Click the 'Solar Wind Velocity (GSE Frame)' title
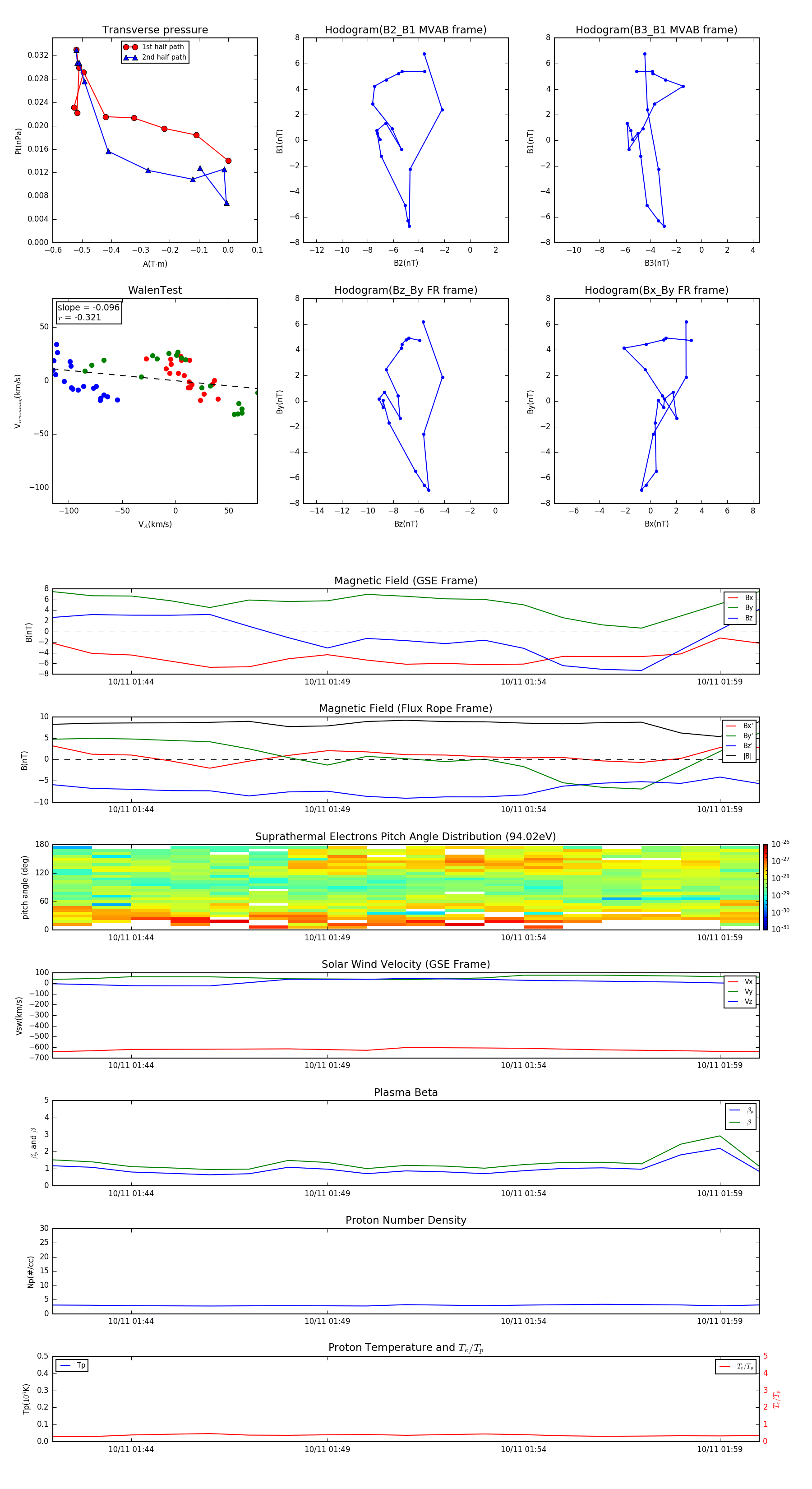The image size is (812, 1489). (406, 965)
